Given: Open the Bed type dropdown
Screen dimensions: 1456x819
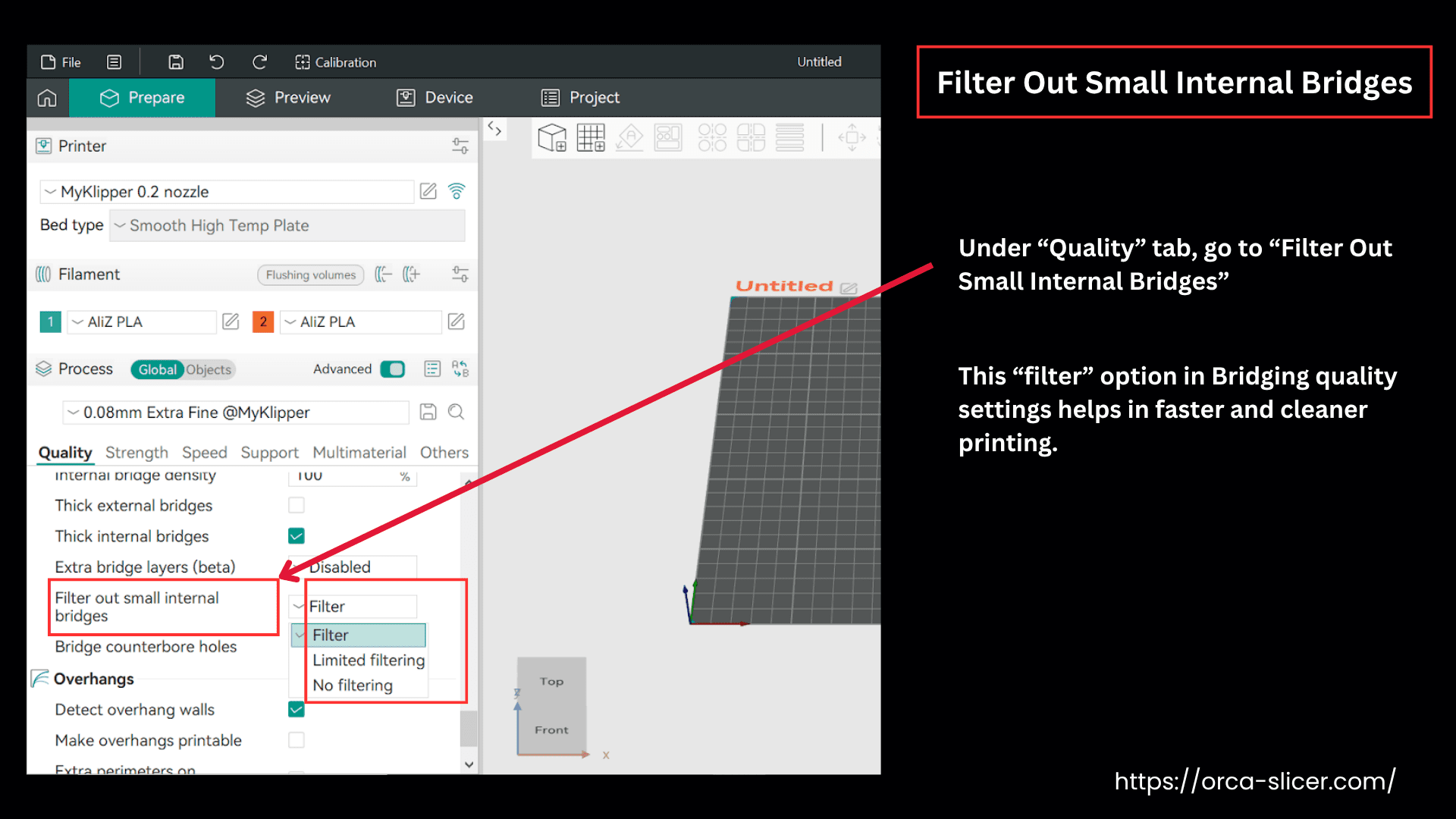Looking at the screenshot, I should point(287,225).
